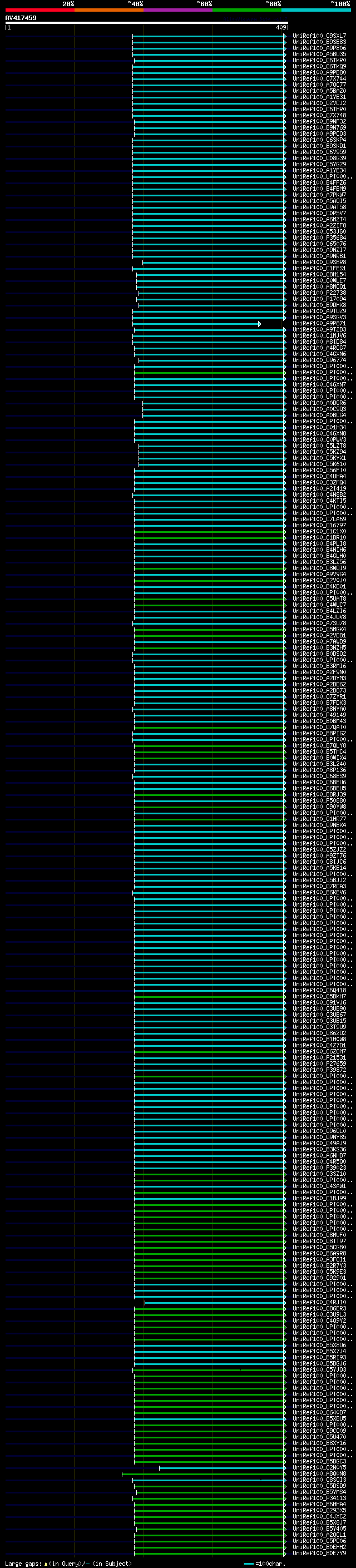The image size is (356, 1568).
Task: Click hit label UniRef100_C6THR0
Action: [319, 109]
